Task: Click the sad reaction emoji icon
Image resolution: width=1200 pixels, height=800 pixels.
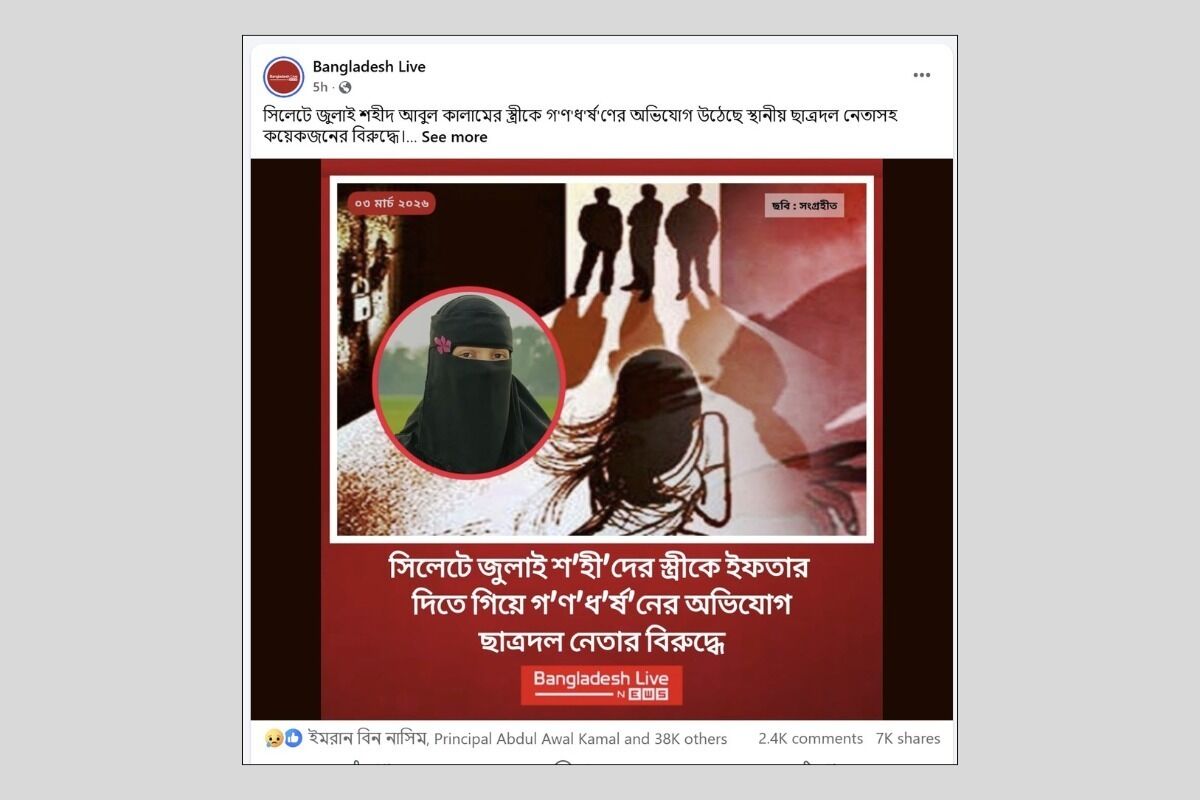Action: (274, 738)
